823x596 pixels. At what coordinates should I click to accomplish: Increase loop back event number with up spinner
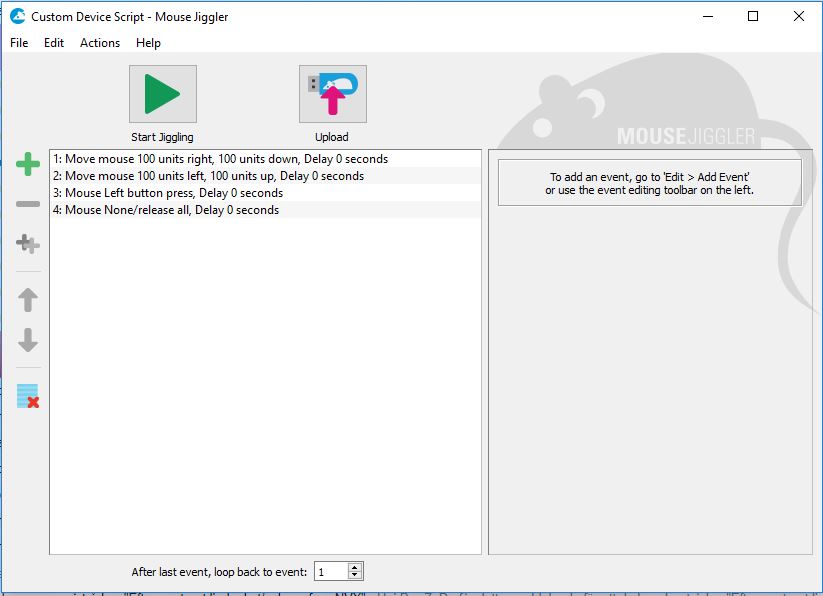click(355, 568)
